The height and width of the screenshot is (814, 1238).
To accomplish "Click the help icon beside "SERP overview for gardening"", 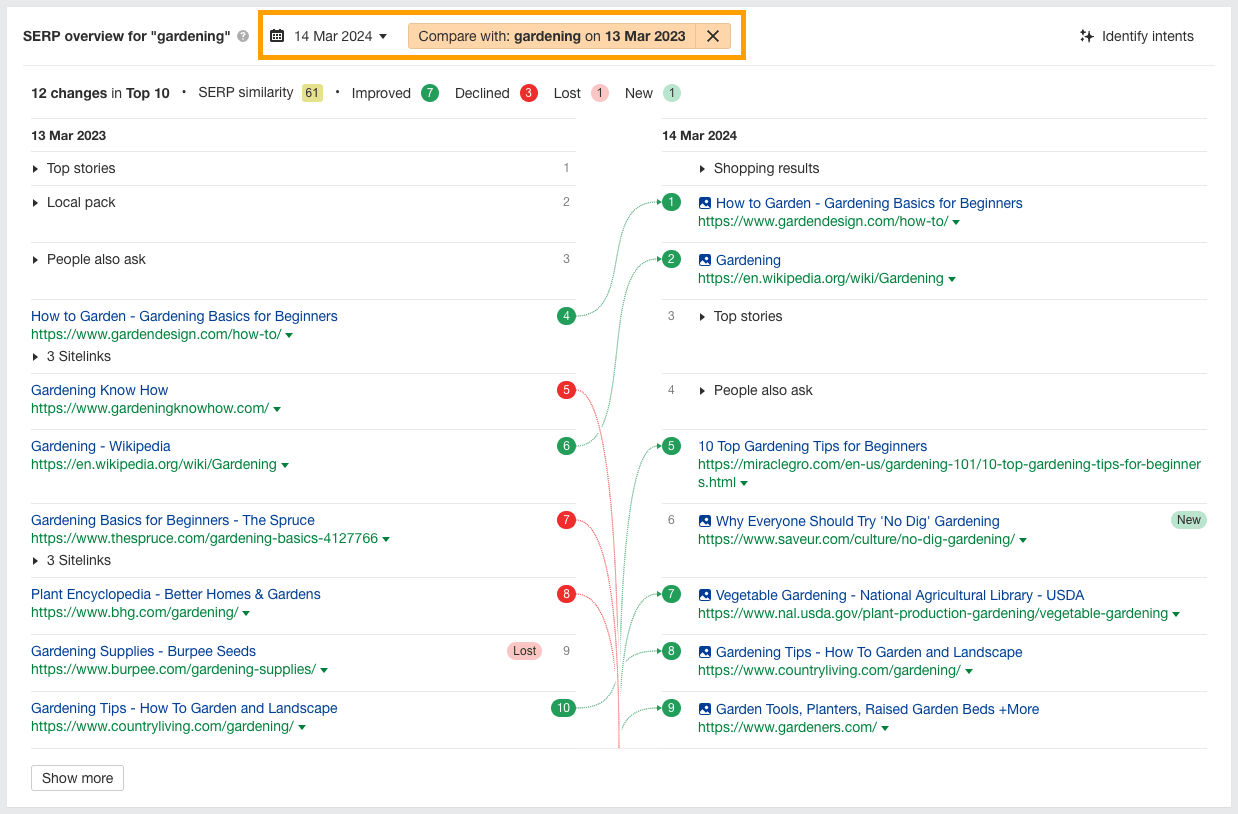I will click(241, 36).
